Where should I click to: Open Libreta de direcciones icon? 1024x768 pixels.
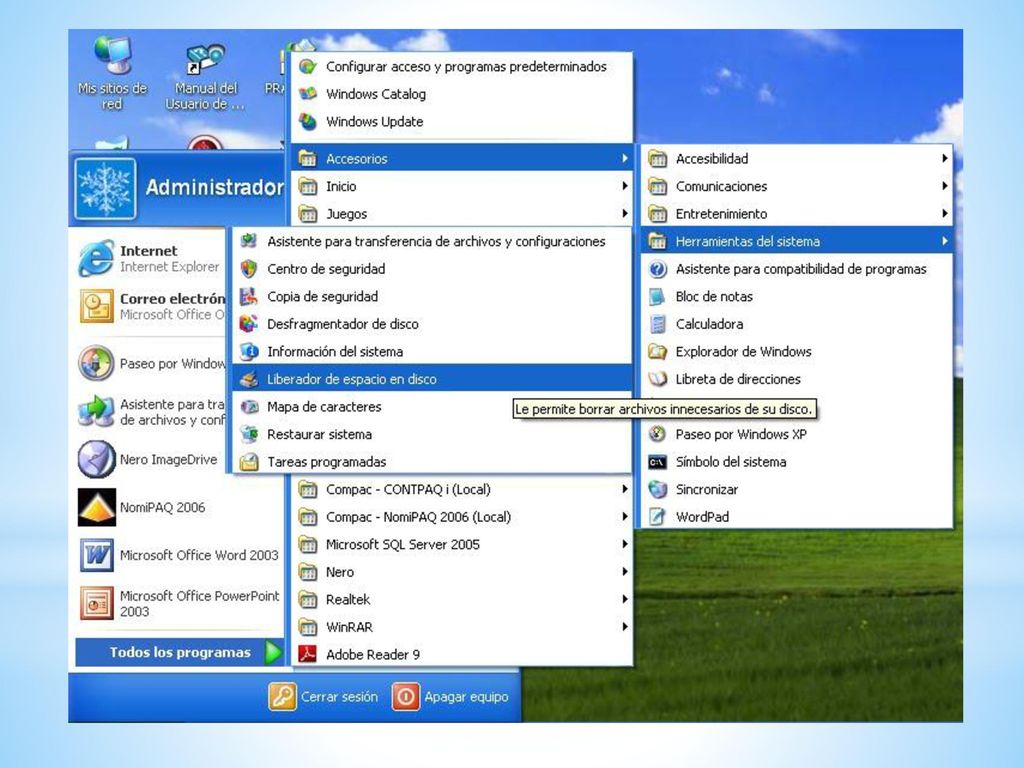(657, 379)
